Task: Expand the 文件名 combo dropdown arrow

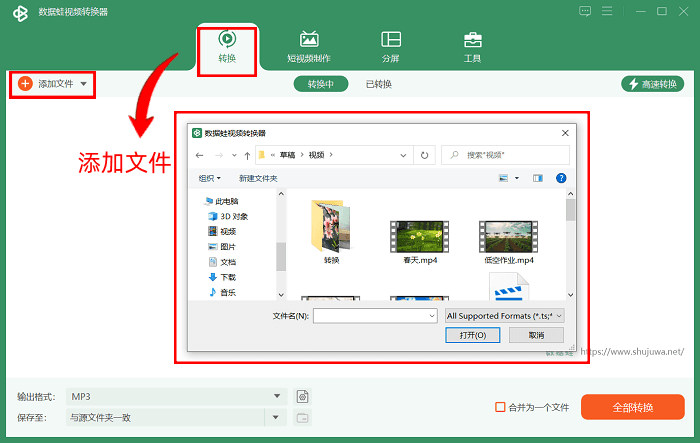Action: pos(432,316)
